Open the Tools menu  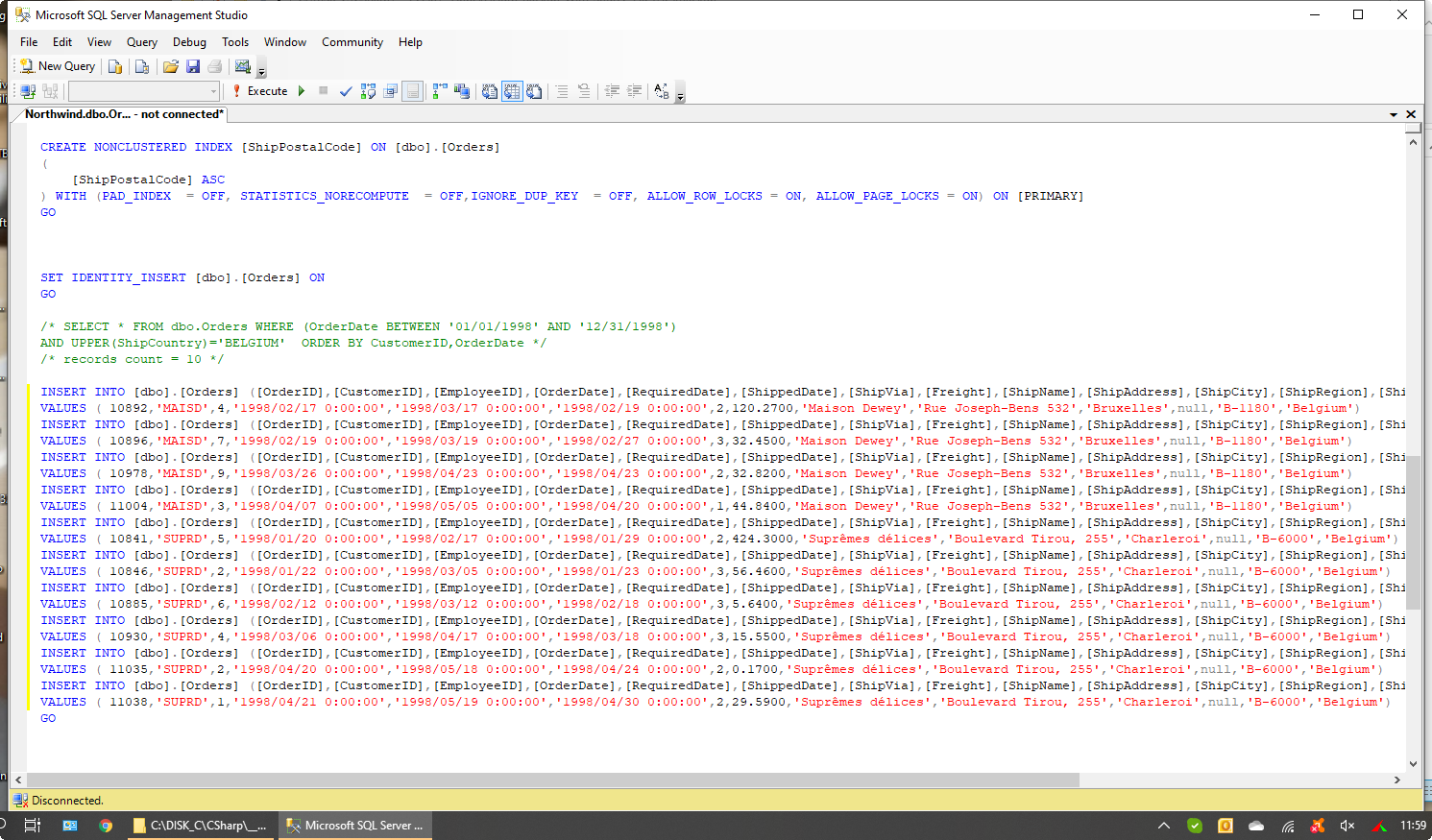tap(235, 42)
